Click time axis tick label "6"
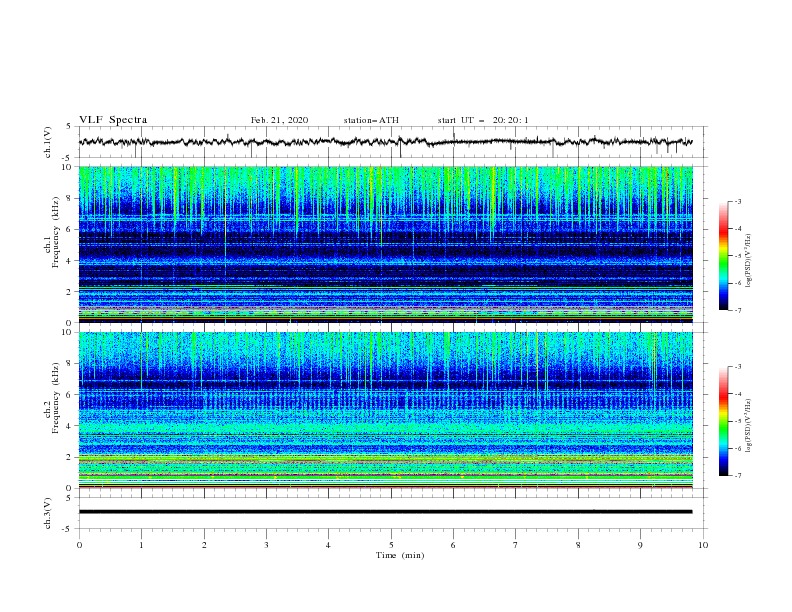 point(453,545)
